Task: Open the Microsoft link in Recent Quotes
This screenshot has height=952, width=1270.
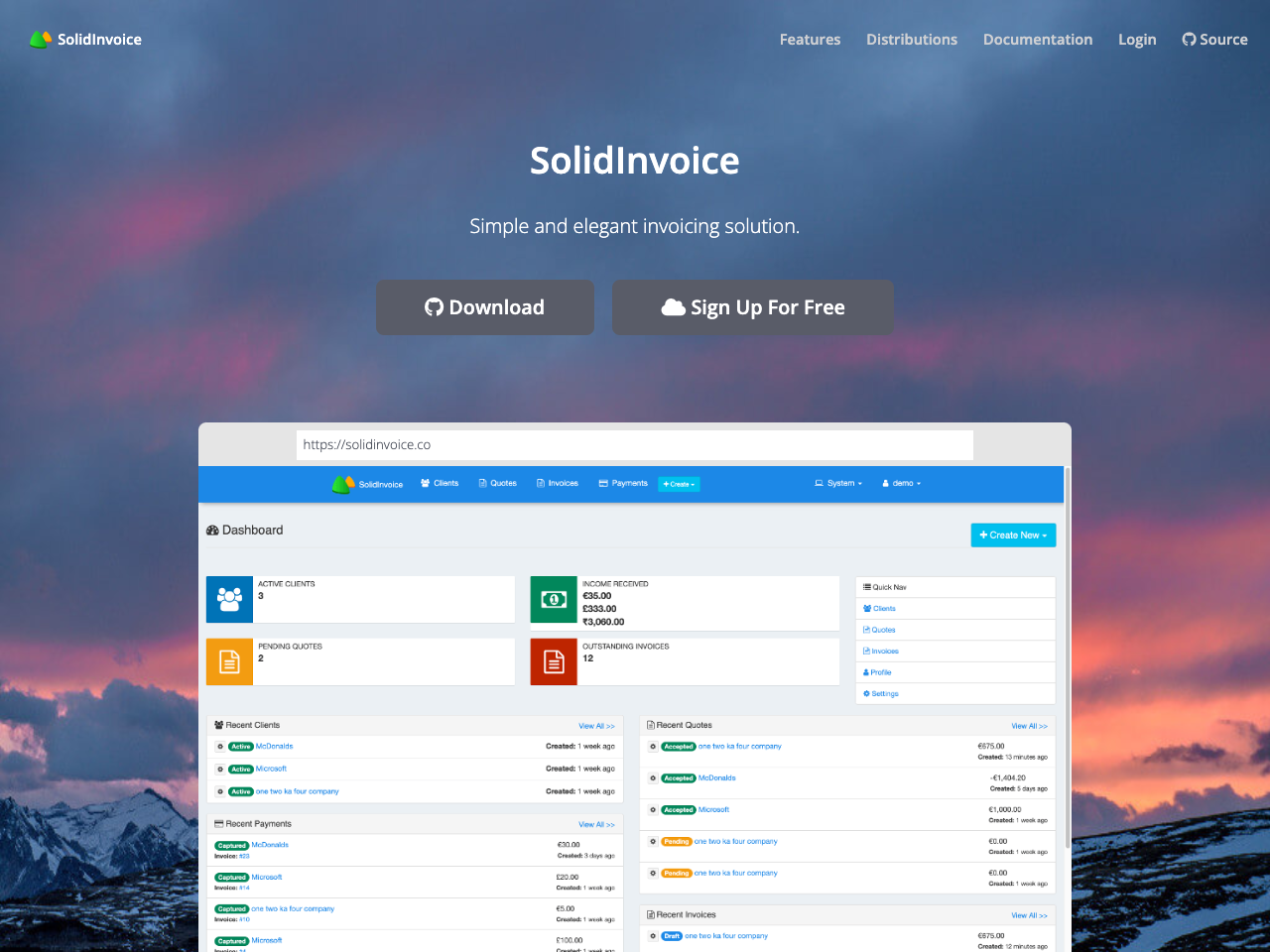Action: point(713,810)
